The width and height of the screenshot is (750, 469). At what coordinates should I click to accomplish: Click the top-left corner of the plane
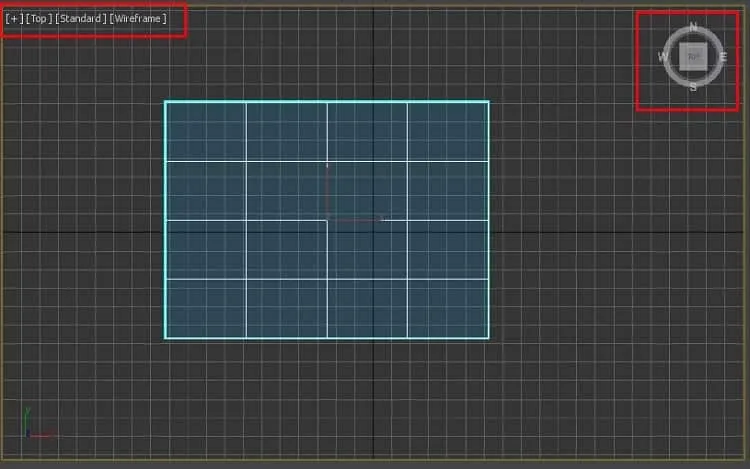pyautogui.click(x=165, y=101)
